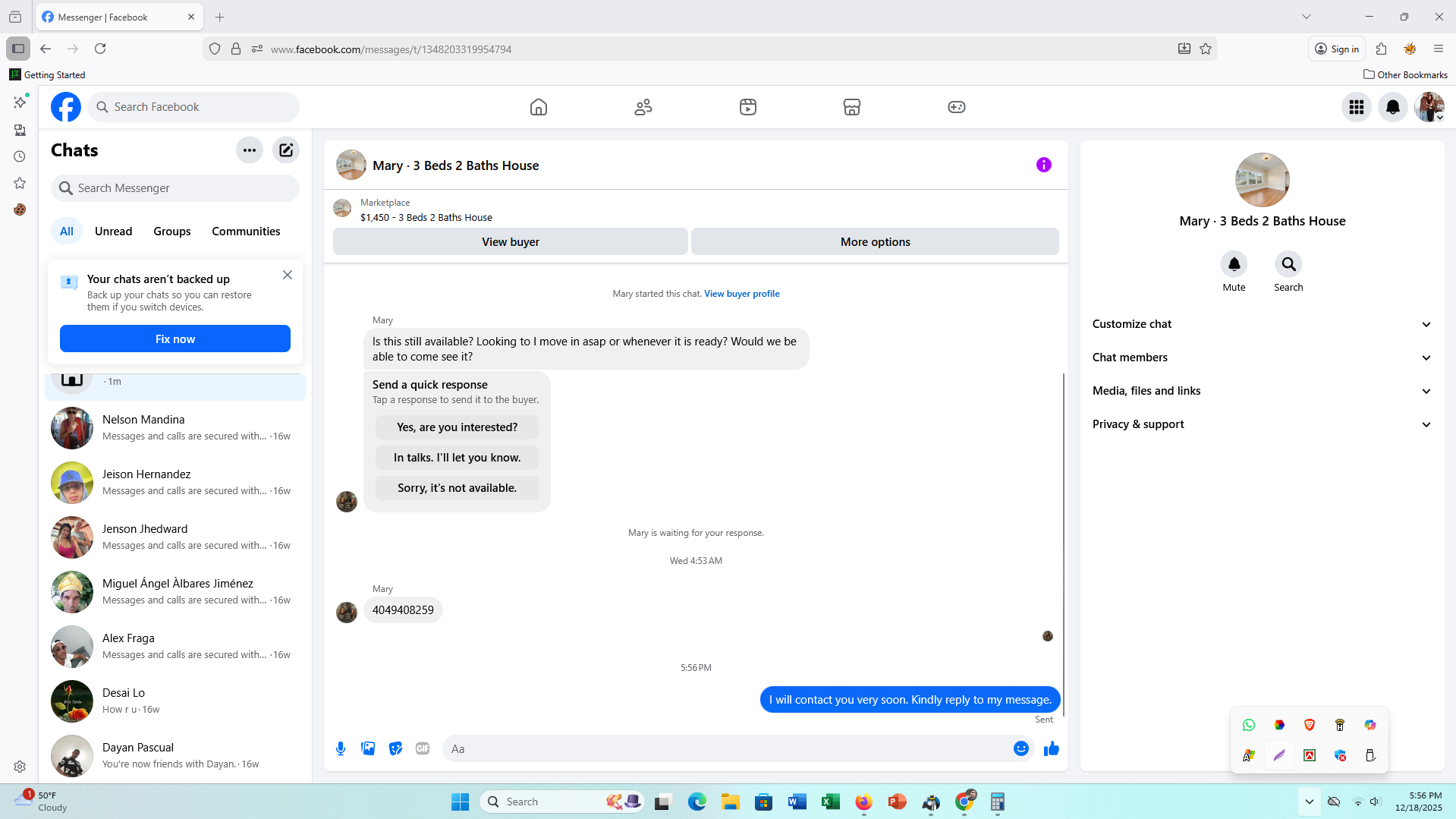1456x819 pixels.
Task: Open Microsoft Edge from taskbar
Action: point(697,802)
